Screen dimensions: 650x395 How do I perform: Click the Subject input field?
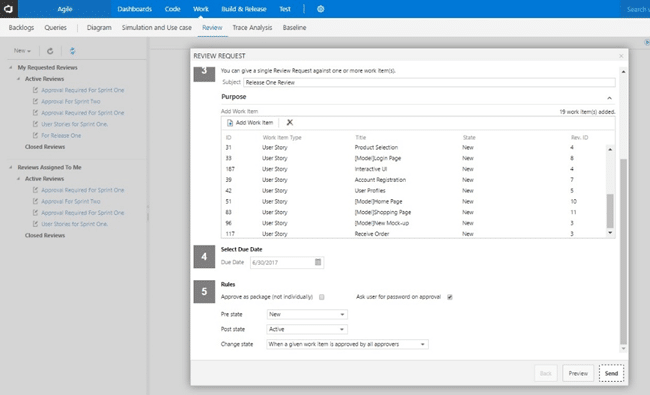point(429,82)
